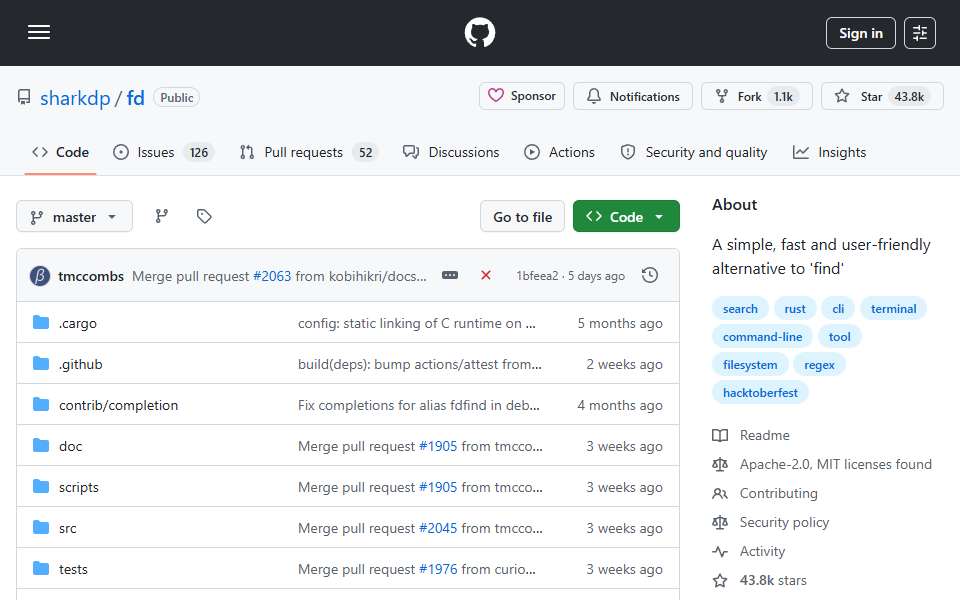
Task: Open pull request #1976 link in tests row
Action: [x=438, y=569]
